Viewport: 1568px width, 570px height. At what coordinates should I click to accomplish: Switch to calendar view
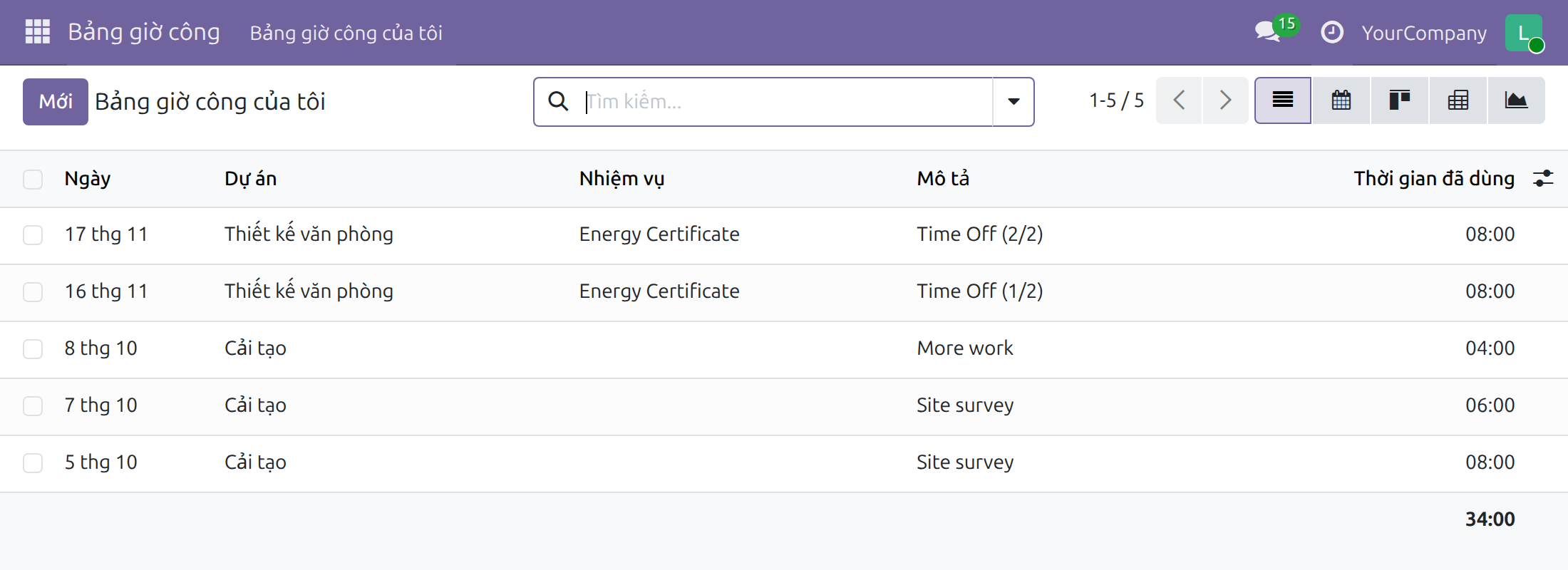click(x=1341, y=100)
